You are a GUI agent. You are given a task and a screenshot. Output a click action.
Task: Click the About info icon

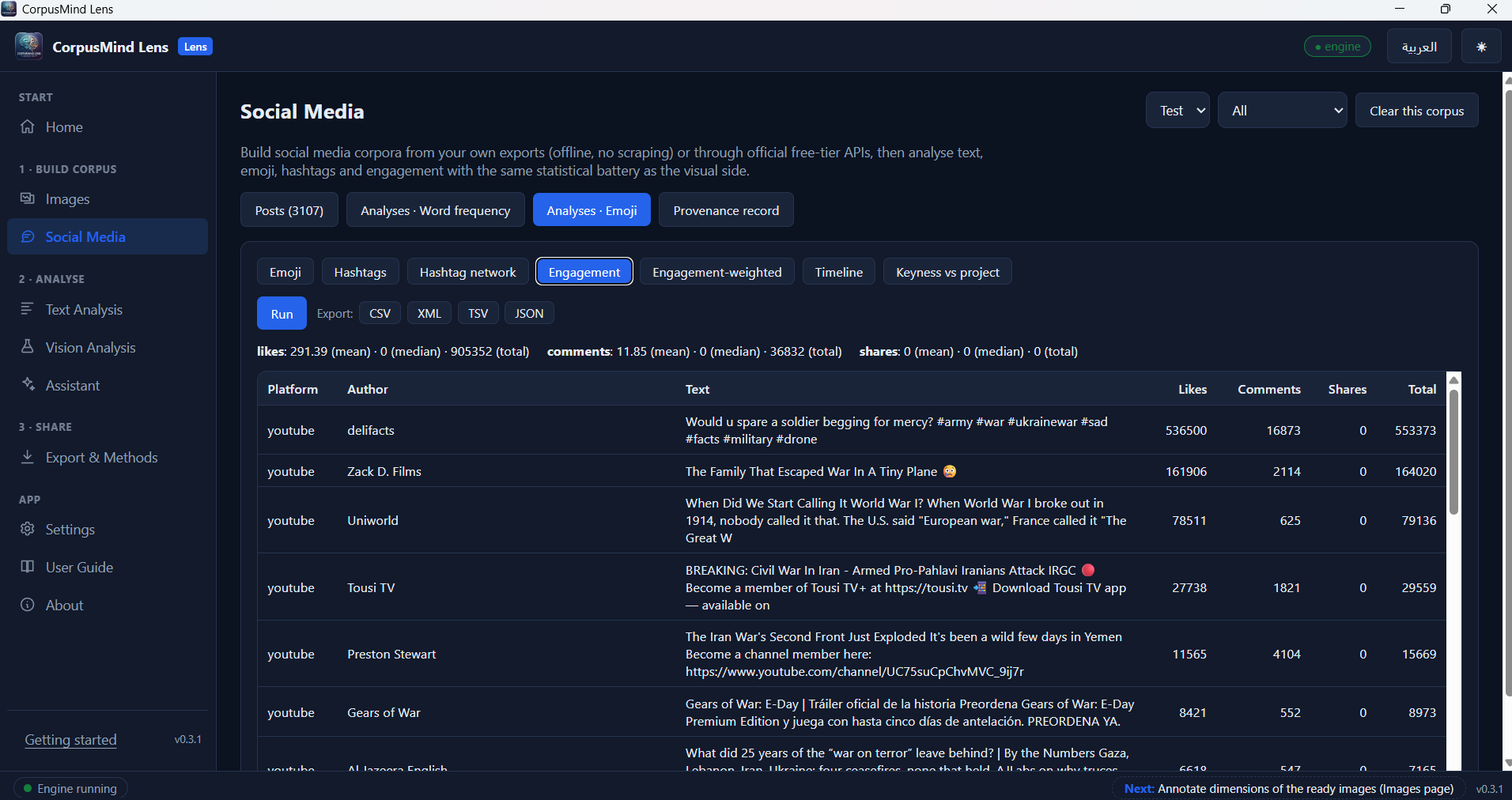click(28, 605)
